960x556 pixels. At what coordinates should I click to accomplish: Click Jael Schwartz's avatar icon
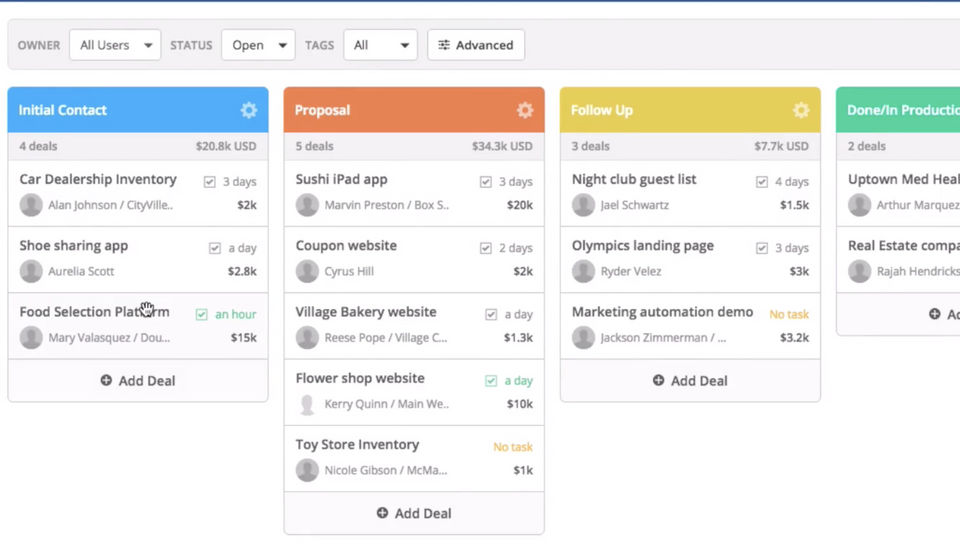pos(583,205)
